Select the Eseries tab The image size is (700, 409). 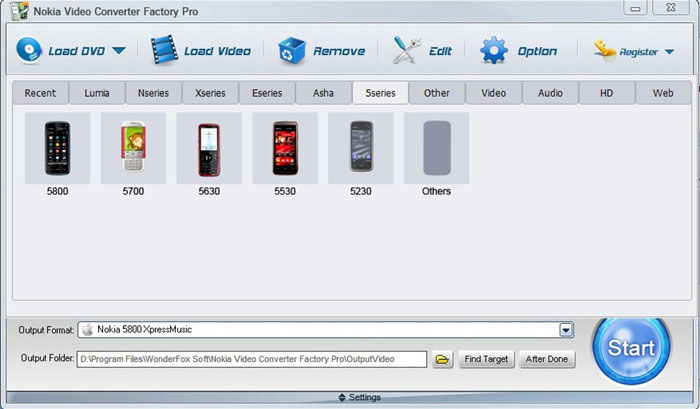click(x=267, y=93)
